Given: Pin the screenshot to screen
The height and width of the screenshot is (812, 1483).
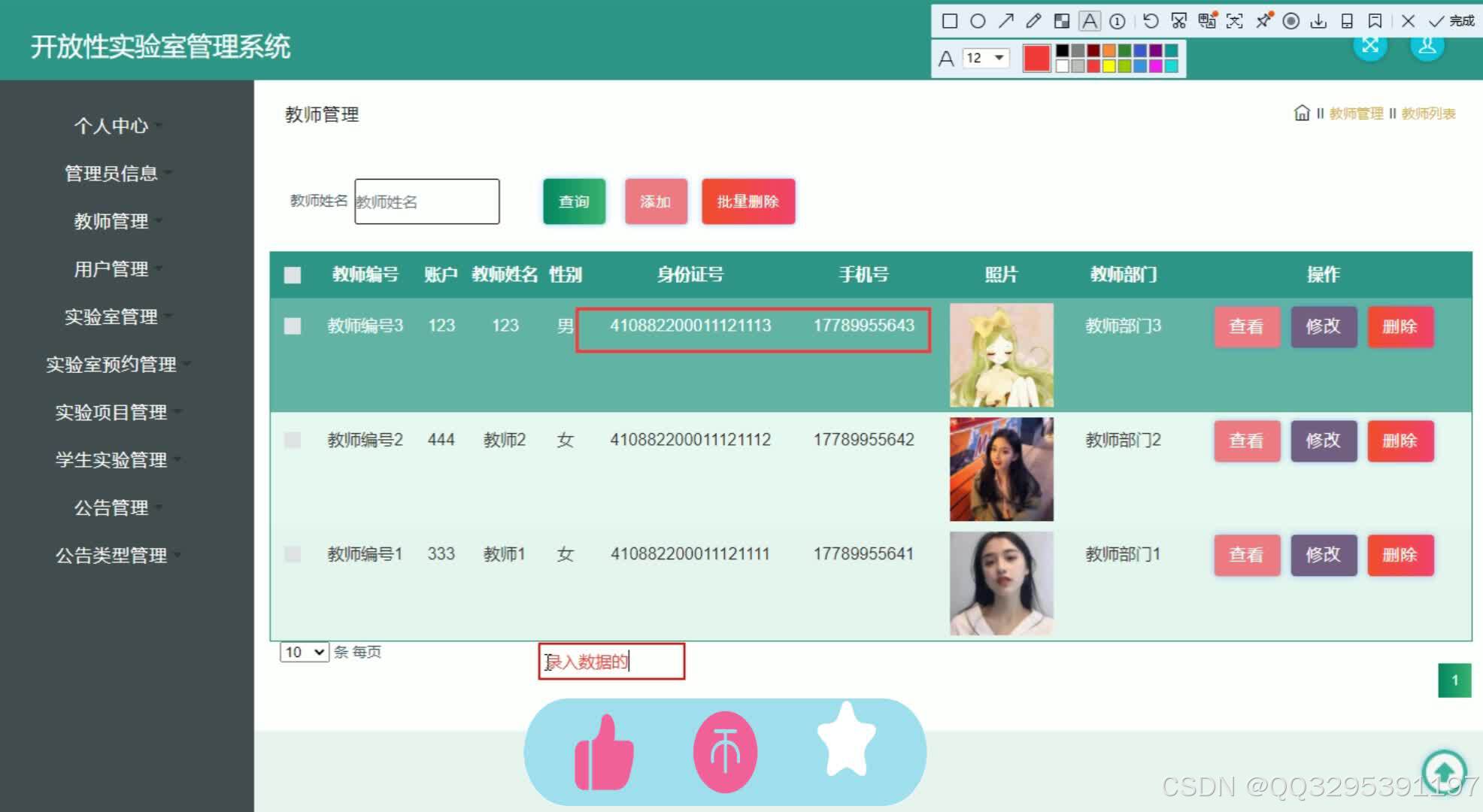Looking at the screenshot, I should pos(1263,21).
